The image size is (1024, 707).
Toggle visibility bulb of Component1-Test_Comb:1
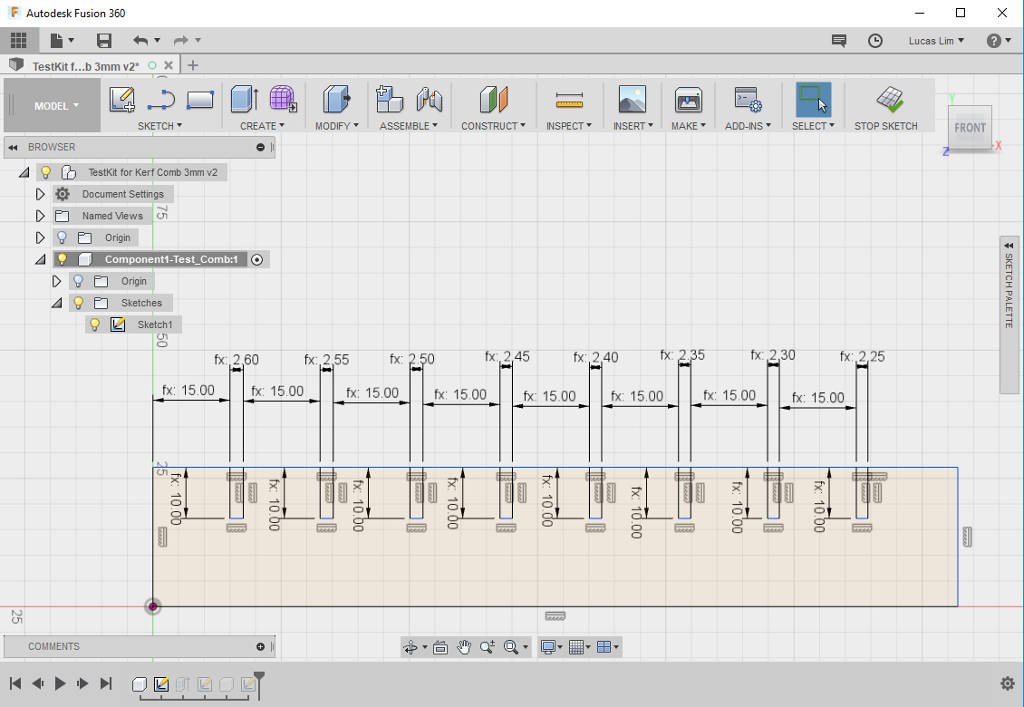click(62, 259)
